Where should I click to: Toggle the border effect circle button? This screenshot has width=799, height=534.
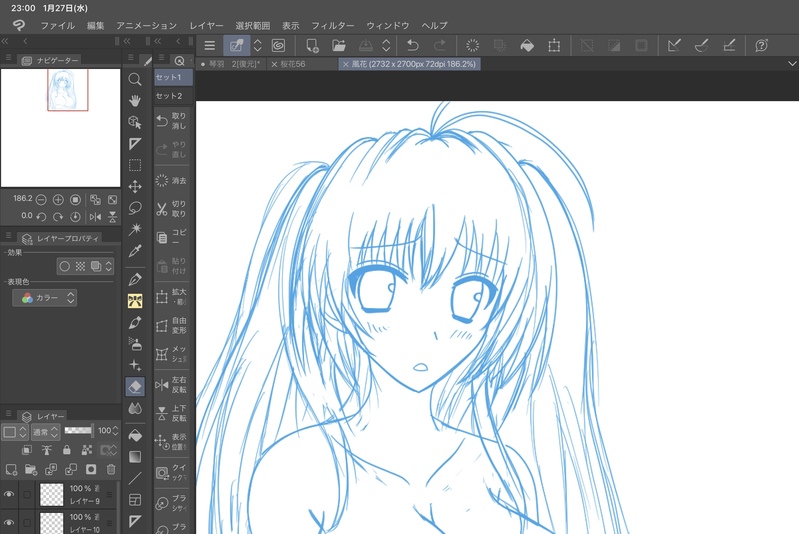click(65, 266)
